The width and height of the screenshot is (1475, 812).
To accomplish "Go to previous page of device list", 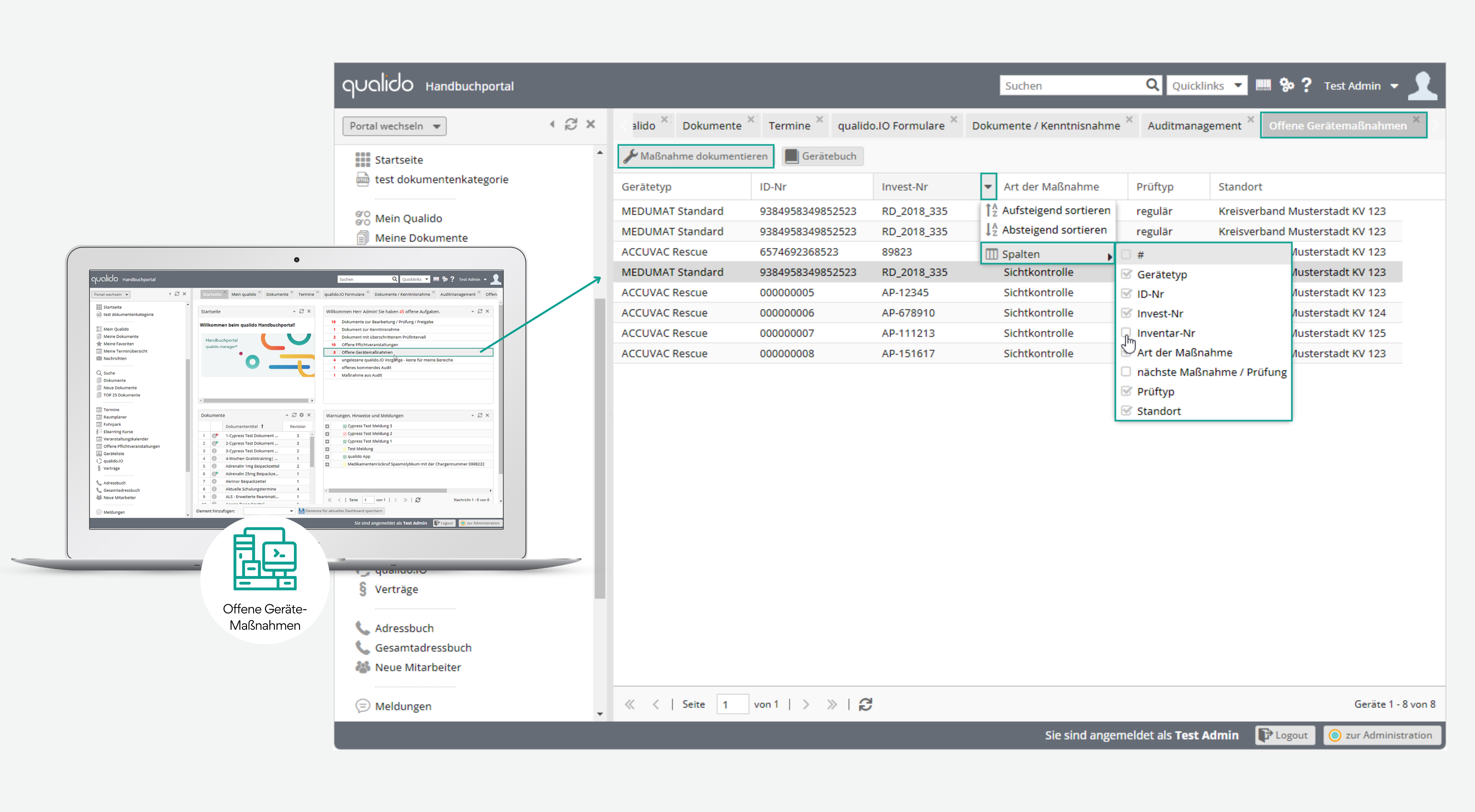I will (656, 704).
